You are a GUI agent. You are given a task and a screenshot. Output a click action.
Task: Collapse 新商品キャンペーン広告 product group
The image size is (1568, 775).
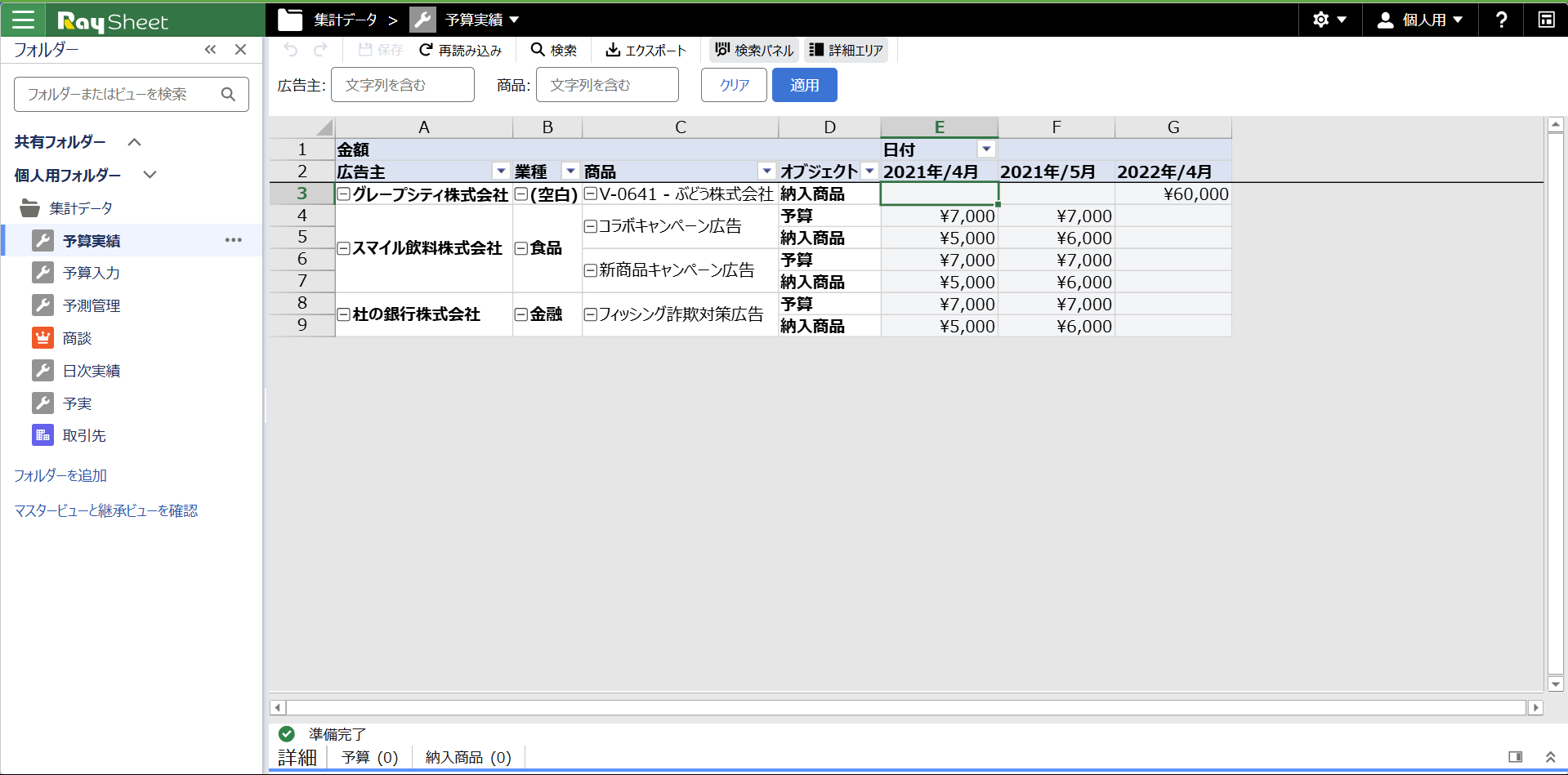(x=590, y=270)
